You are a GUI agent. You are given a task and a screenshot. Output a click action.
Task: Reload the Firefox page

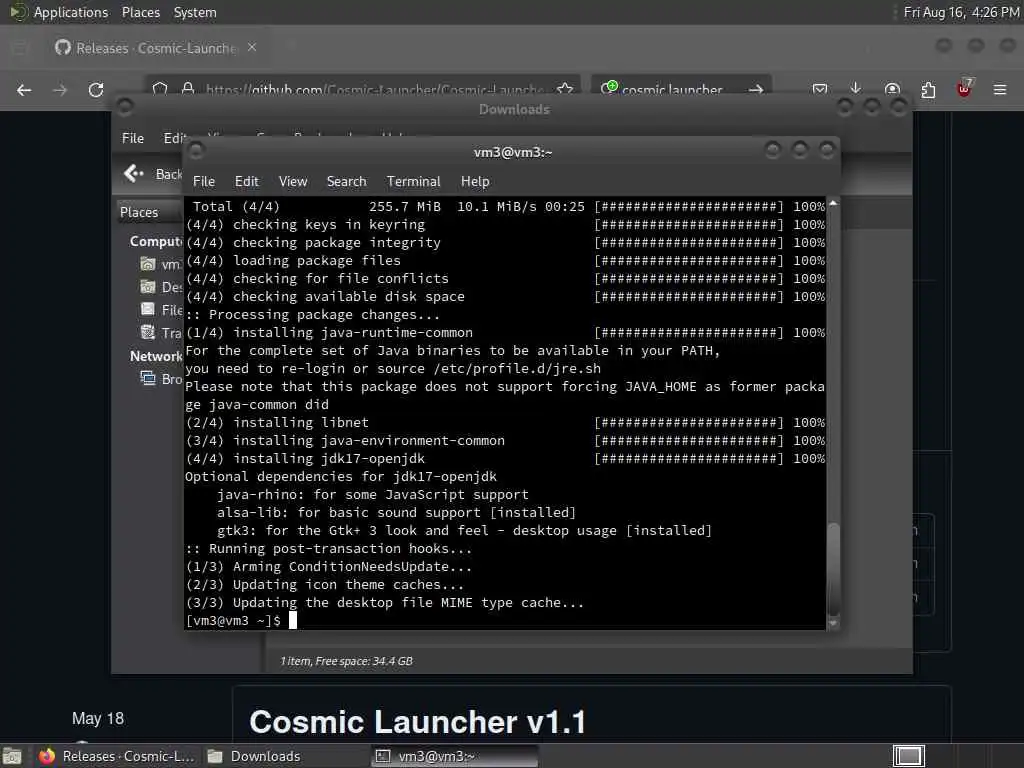click(96, 90)
